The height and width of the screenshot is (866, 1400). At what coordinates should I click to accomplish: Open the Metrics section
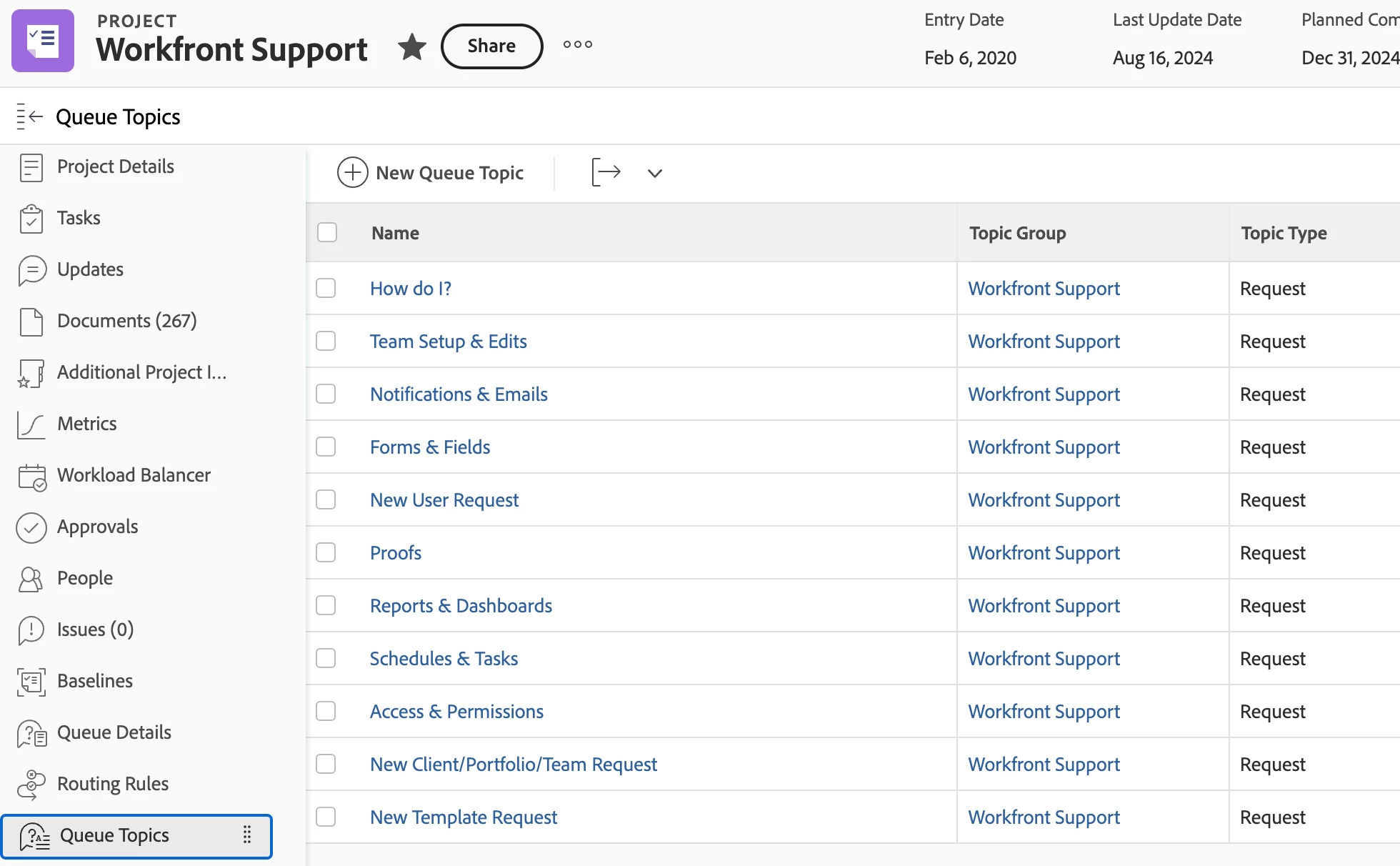point(86,424)
